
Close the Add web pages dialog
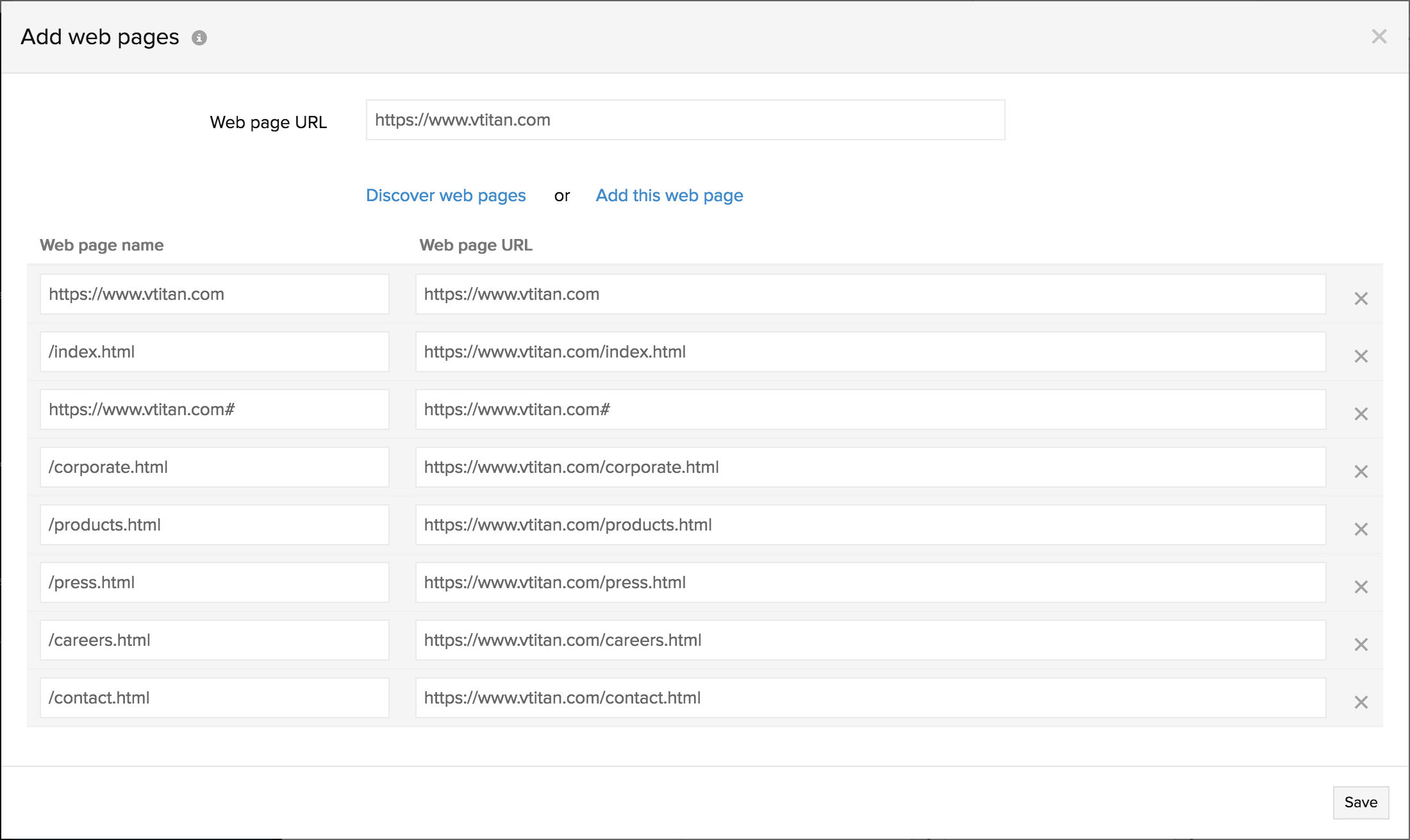[x=1379, y=37]
